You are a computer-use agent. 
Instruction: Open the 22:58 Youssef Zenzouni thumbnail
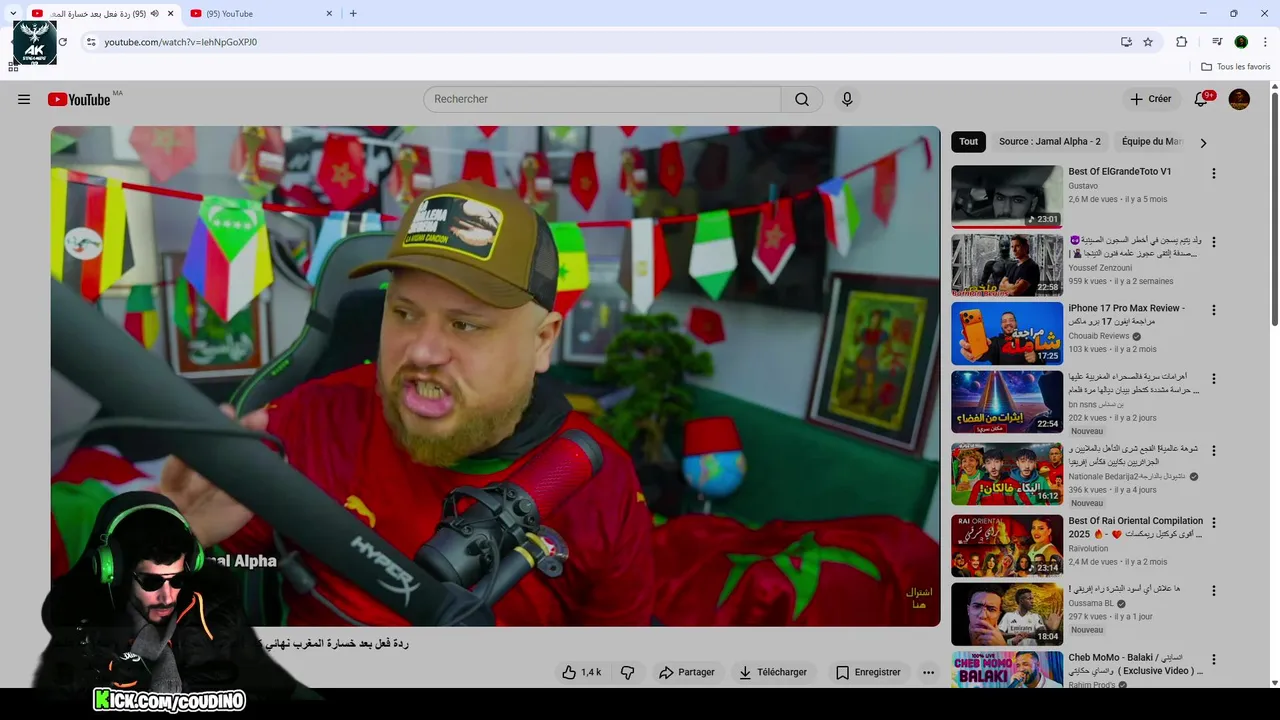(1007, 265)
